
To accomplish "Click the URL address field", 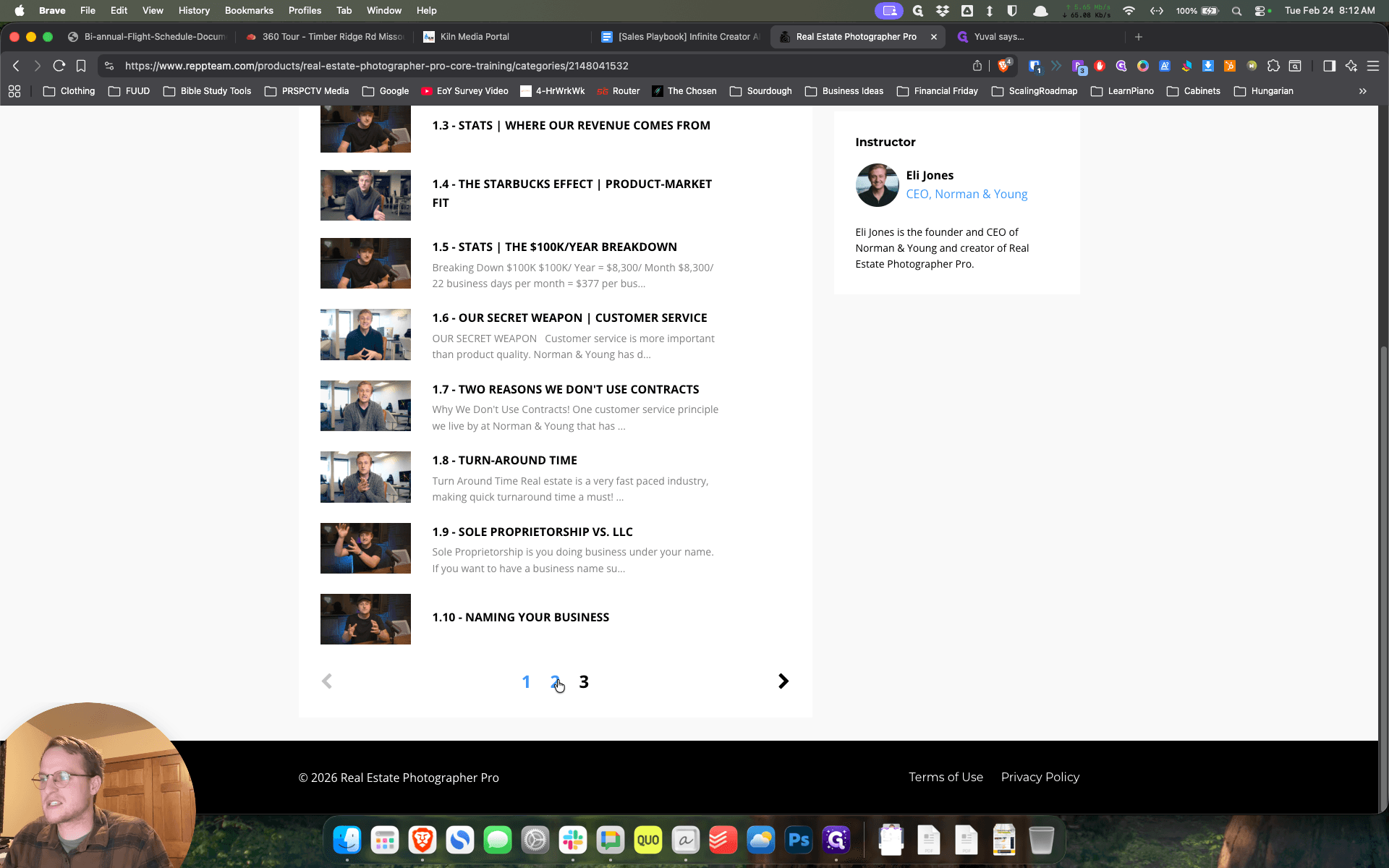I will click(x=535, y=66).
